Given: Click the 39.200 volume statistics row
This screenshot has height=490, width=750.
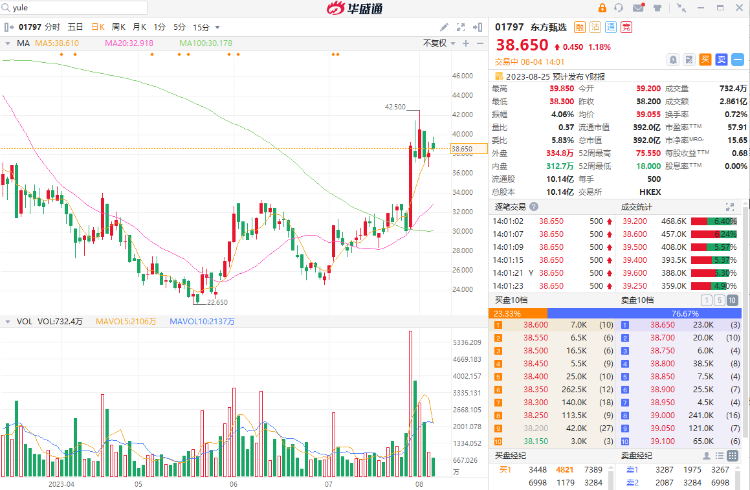Looking at the screenshot, I should coord(680,221).
